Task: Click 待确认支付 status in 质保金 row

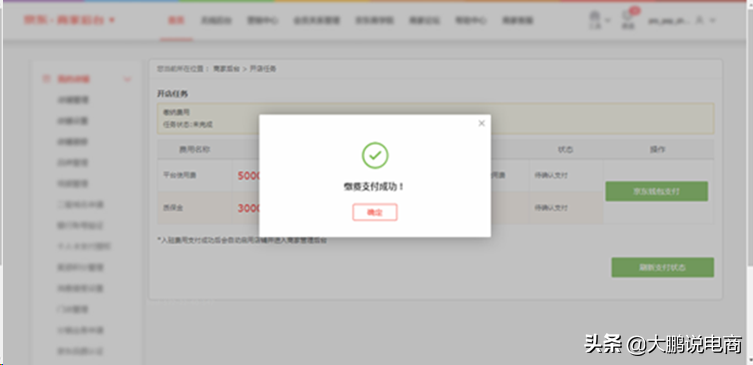Action: (x=551, y=208)
